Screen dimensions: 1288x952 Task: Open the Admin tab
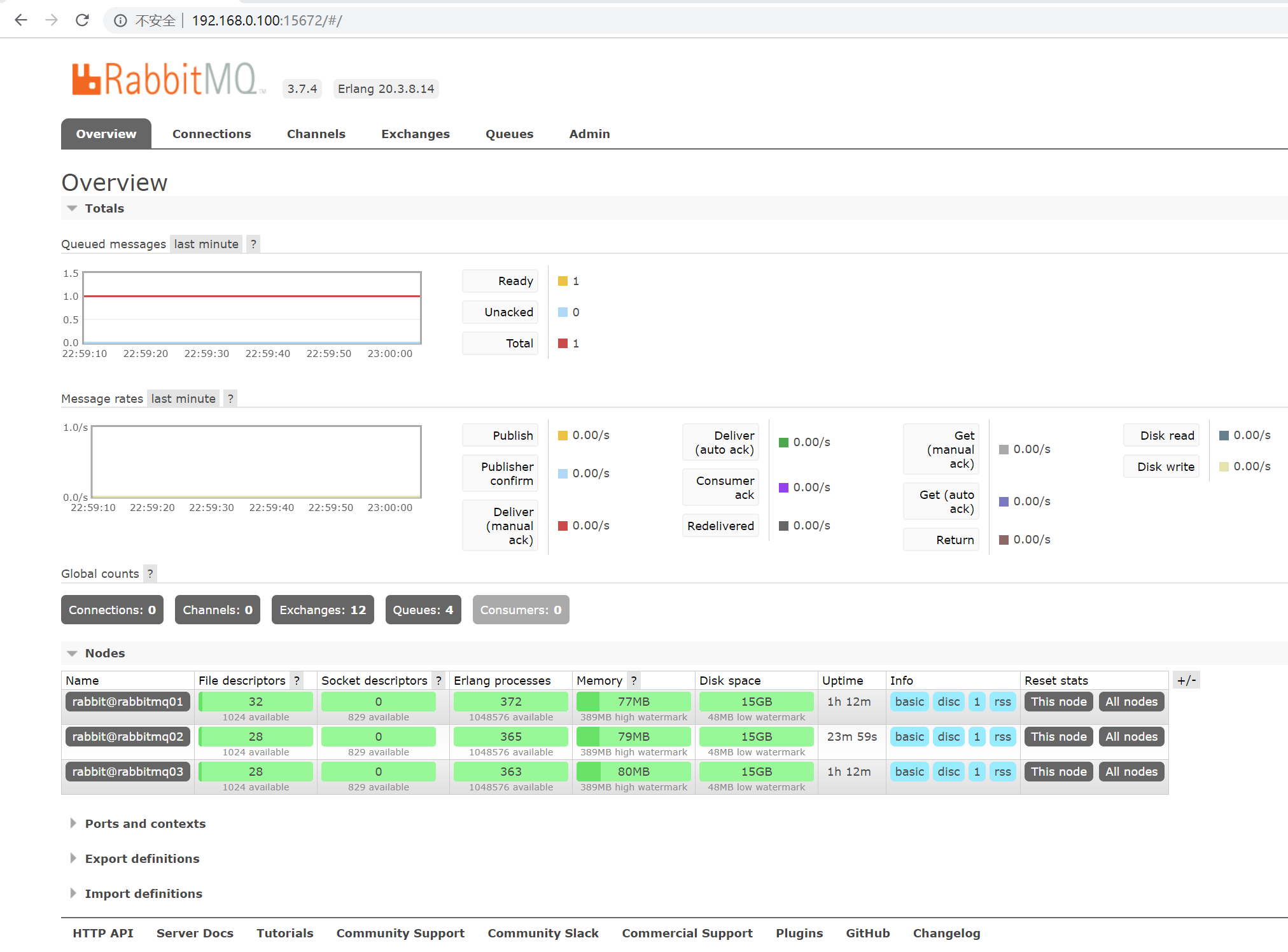click(589, 134)
